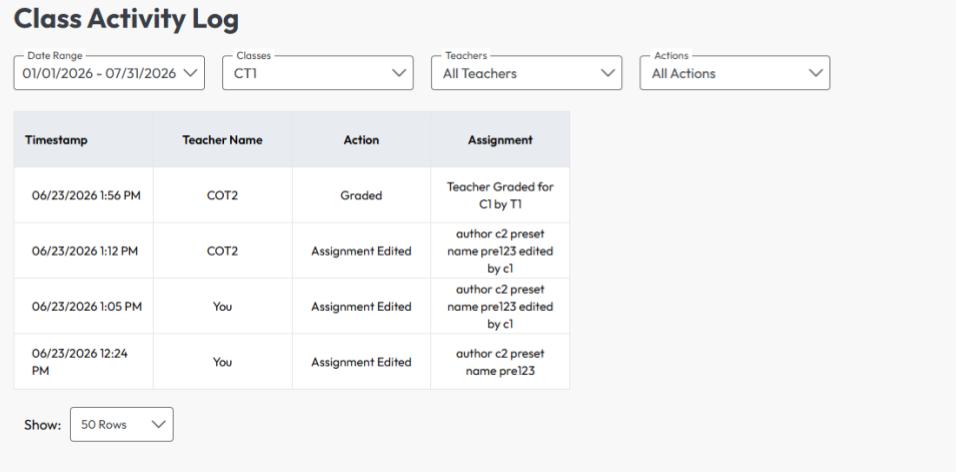Click the Teacher Name column header
This screenshot has width=973, height=472.
click(222, 140)
